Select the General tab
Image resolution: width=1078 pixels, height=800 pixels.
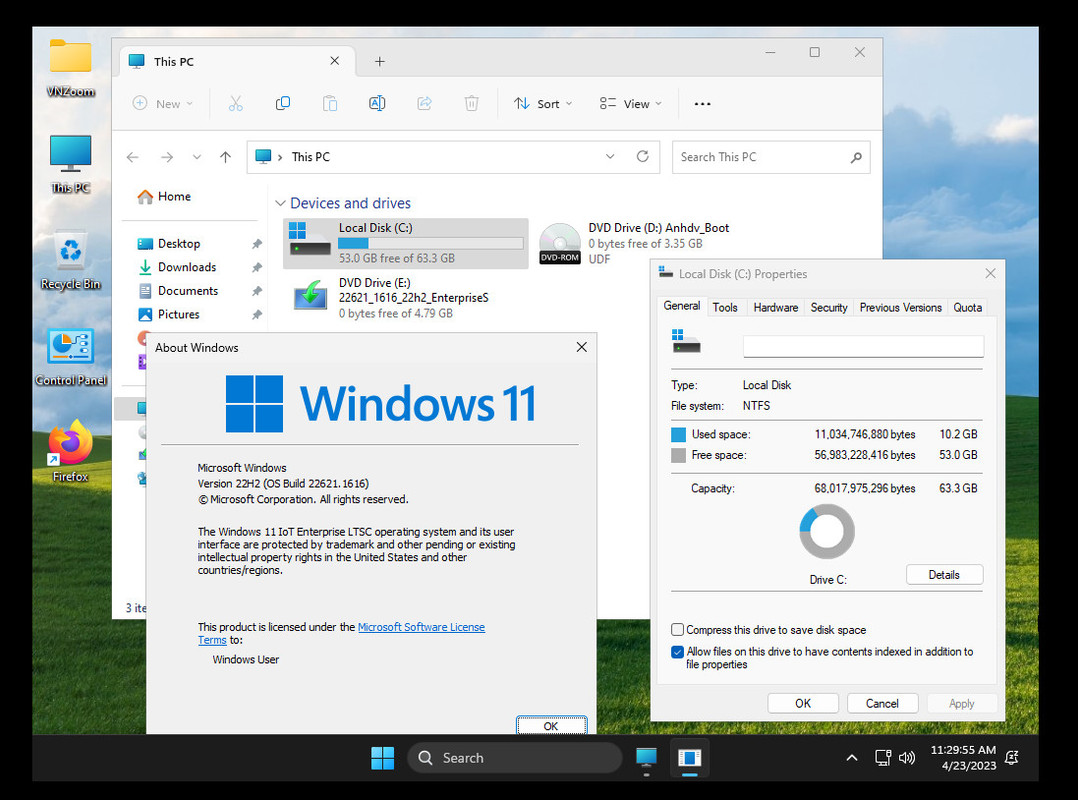point(682,306)
